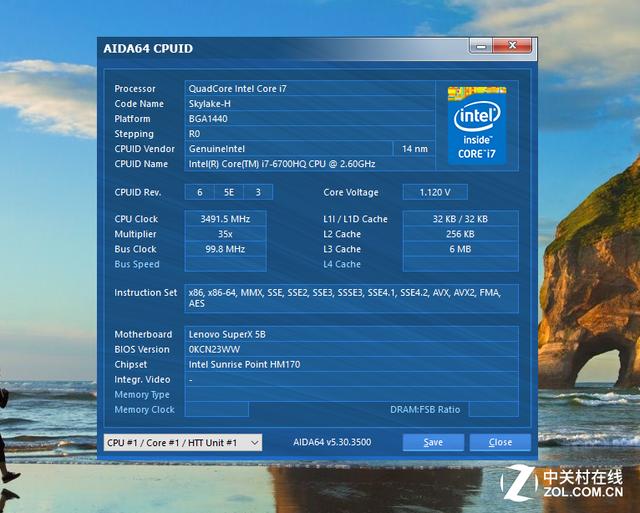This screenshot has width=640, height=513.
Task: Click the 'BIOS Version' label
Action: point(142,349)
